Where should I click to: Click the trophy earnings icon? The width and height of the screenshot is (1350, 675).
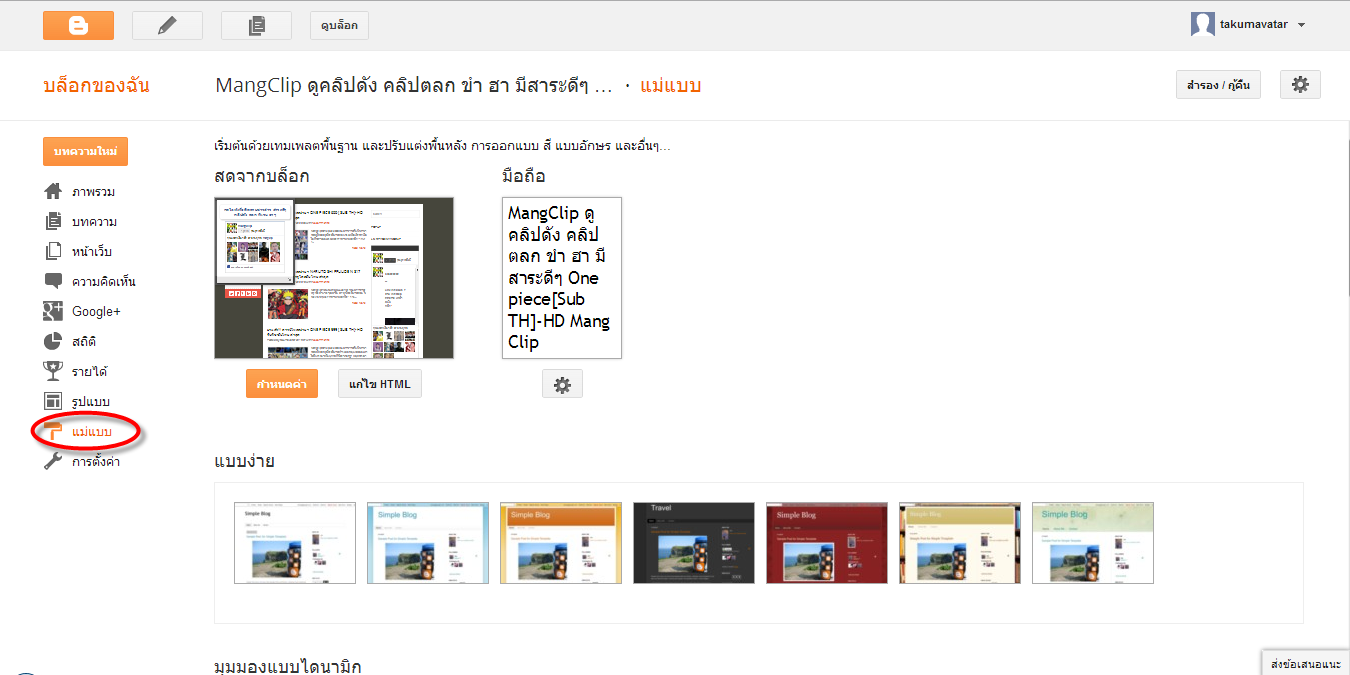click(54, 371)
